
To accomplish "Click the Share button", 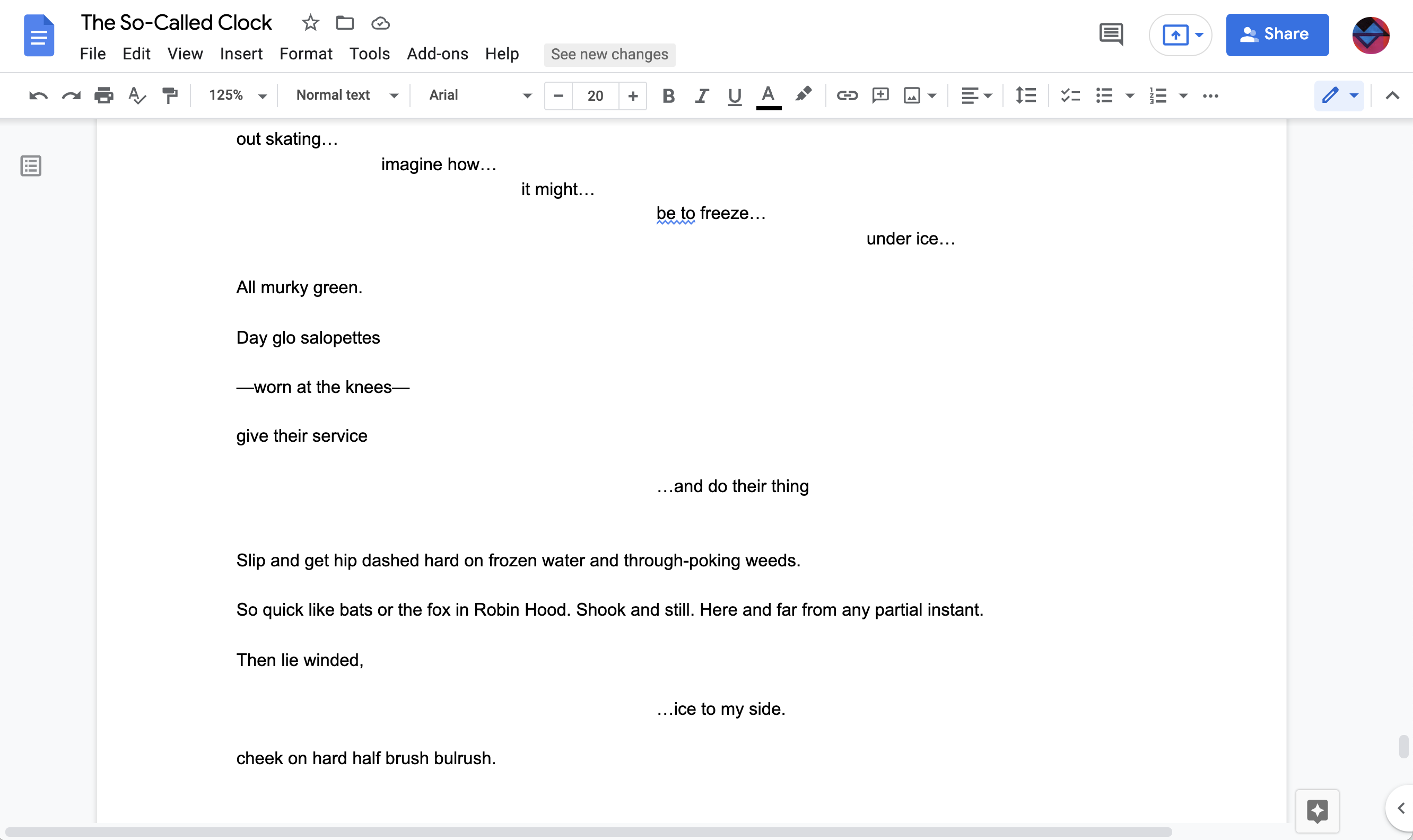I will tap(1277, 34).
